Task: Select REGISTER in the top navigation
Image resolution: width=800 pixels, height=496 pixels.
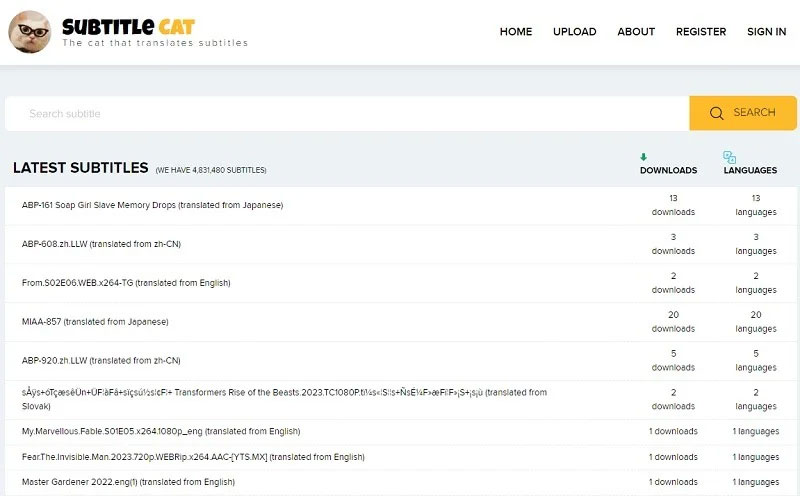Action: 701,32
